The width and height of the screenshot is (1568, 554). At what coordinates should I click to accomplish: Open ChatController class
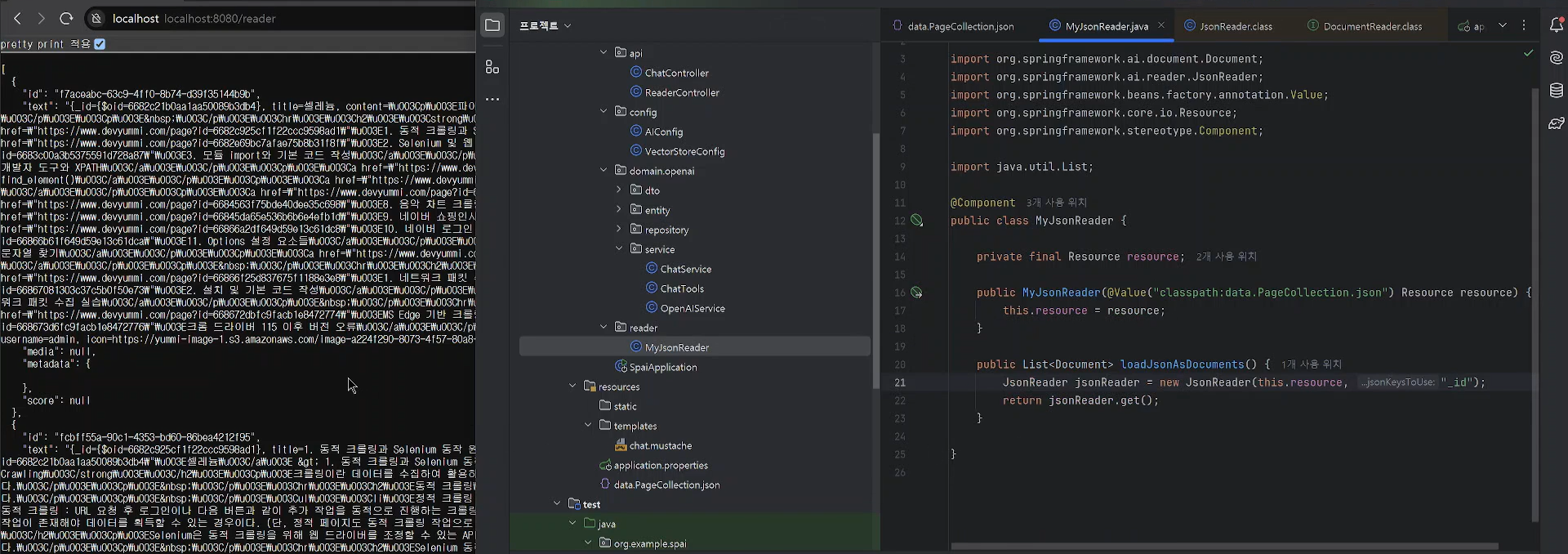tap(676, 73)
